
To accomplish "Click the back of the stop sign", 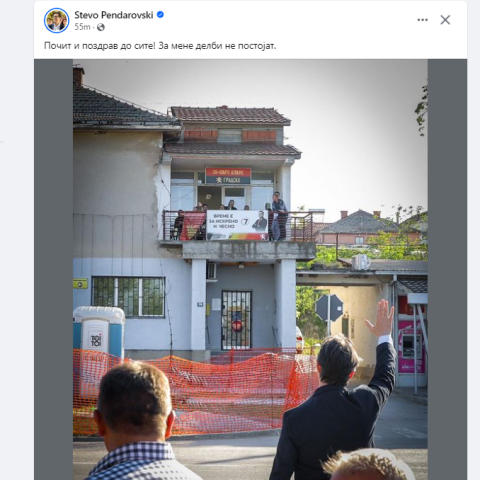I will (329, 308).
